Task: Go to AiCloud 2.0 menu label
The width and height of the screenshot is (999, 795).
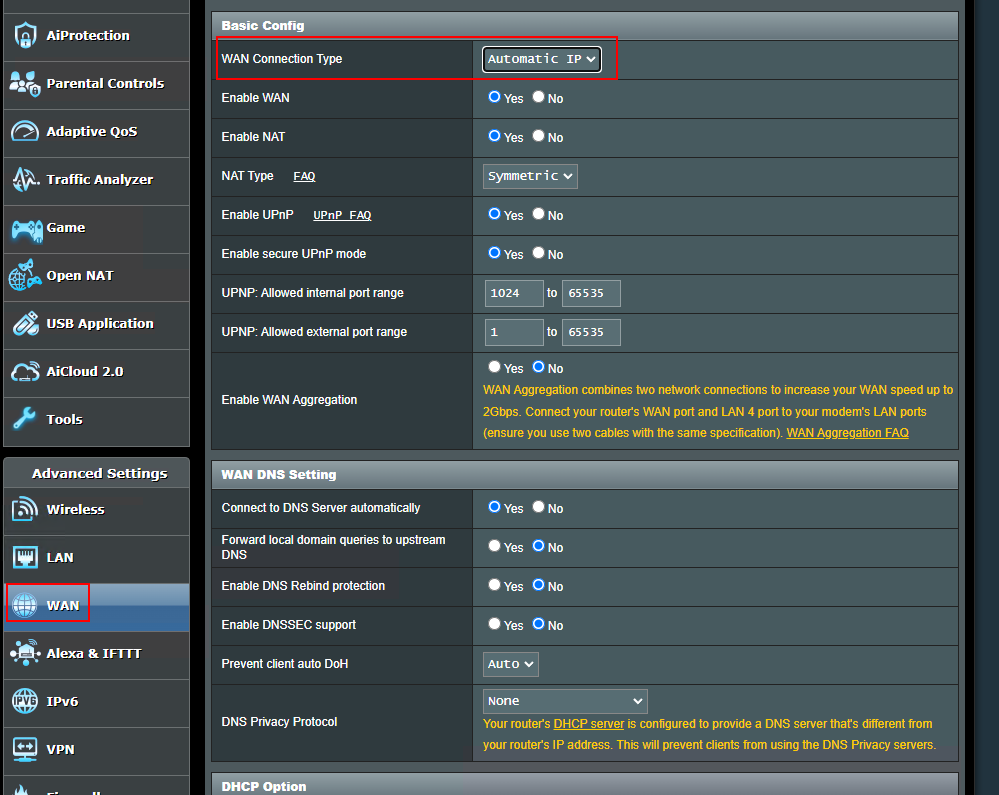Action: point(85,371)
